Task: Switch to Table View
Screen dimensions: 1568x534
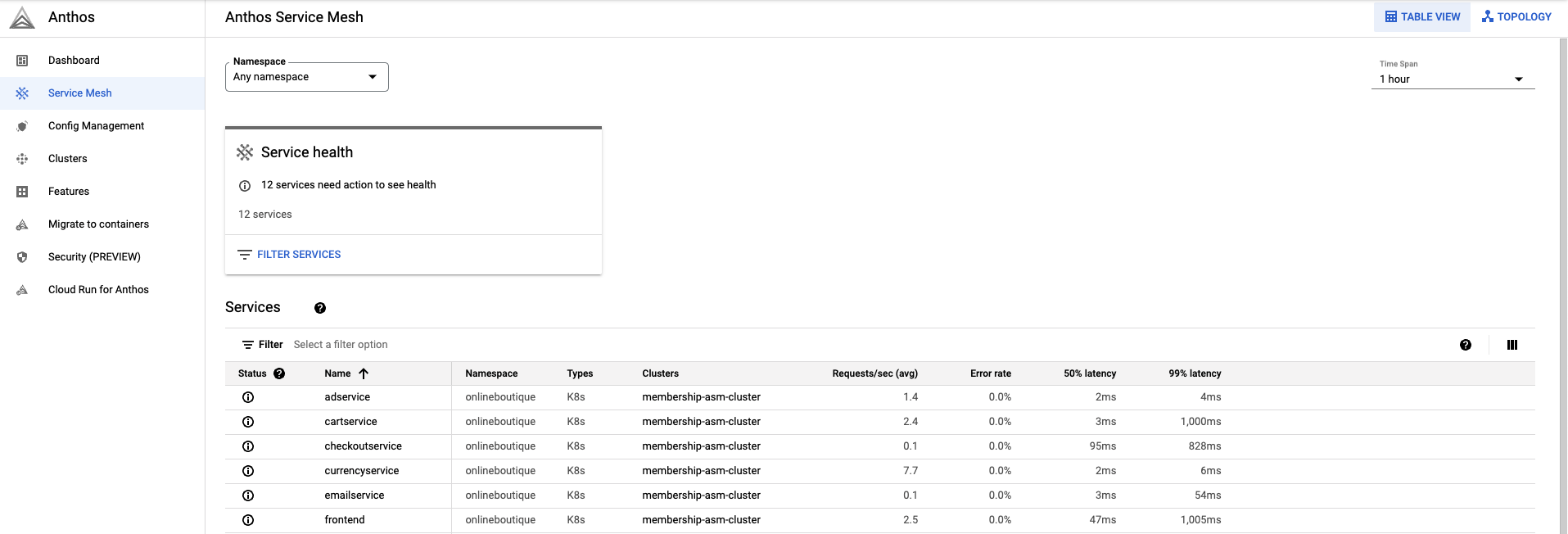Action: 1422,17
